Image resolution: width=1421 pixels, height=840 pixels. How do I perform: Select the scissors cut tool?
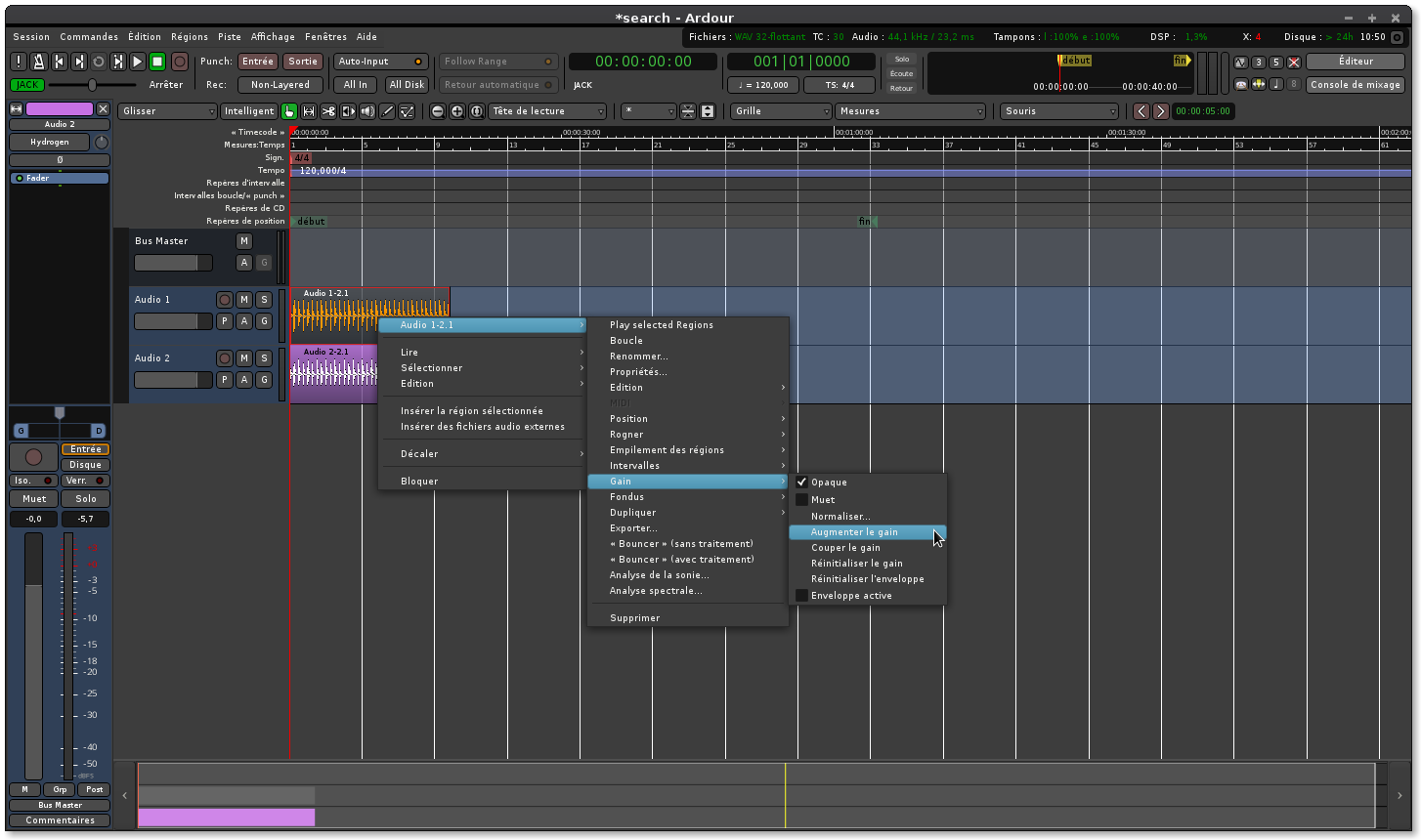[x=328, y=111]
